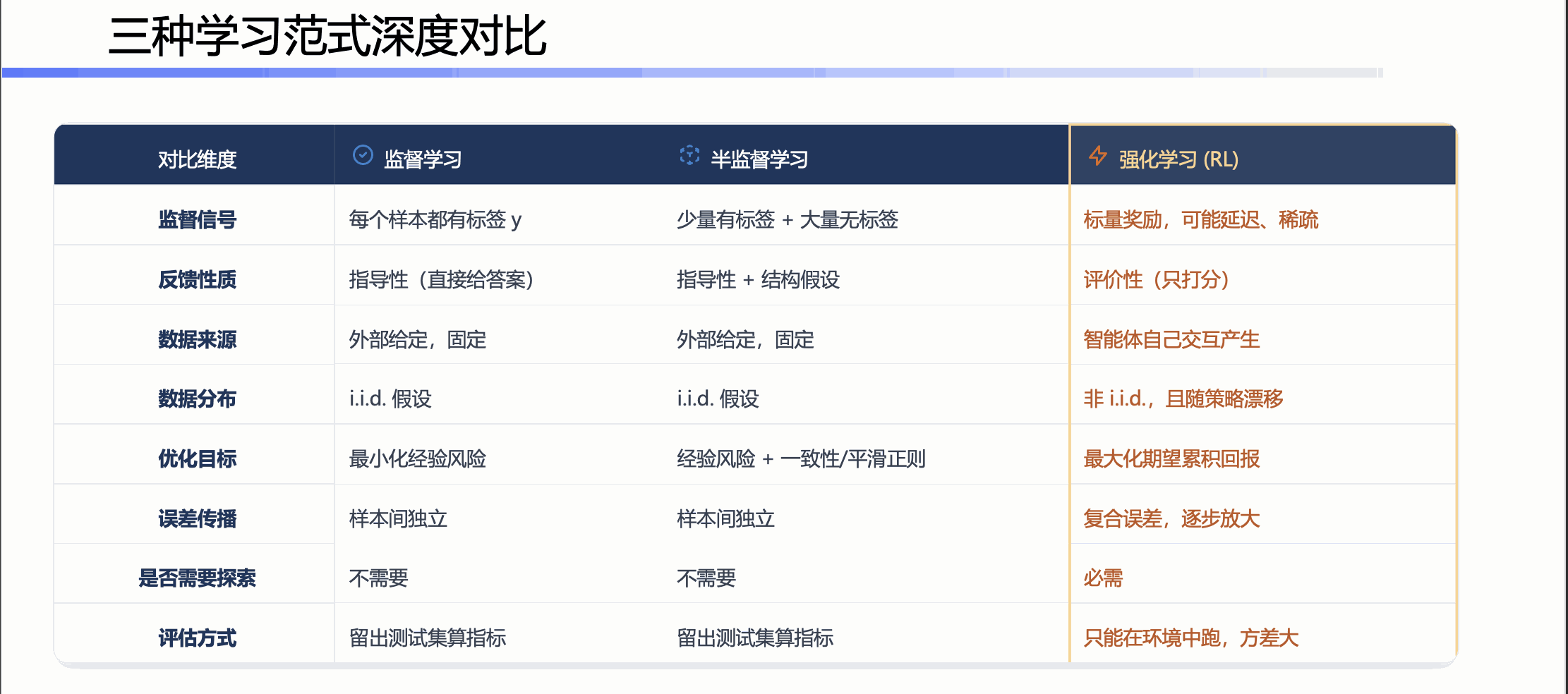
Task: Click the cell 非 i.i.d.，且随策略漂移
Action: pyautogui.click(x=1183, y=399)
